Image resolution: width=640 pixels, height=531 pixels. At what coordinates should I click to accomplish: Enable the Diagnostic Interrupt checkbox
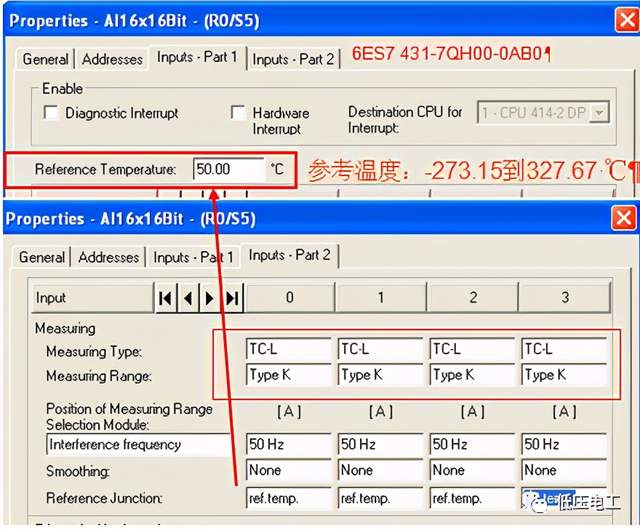tap(52, 113)
